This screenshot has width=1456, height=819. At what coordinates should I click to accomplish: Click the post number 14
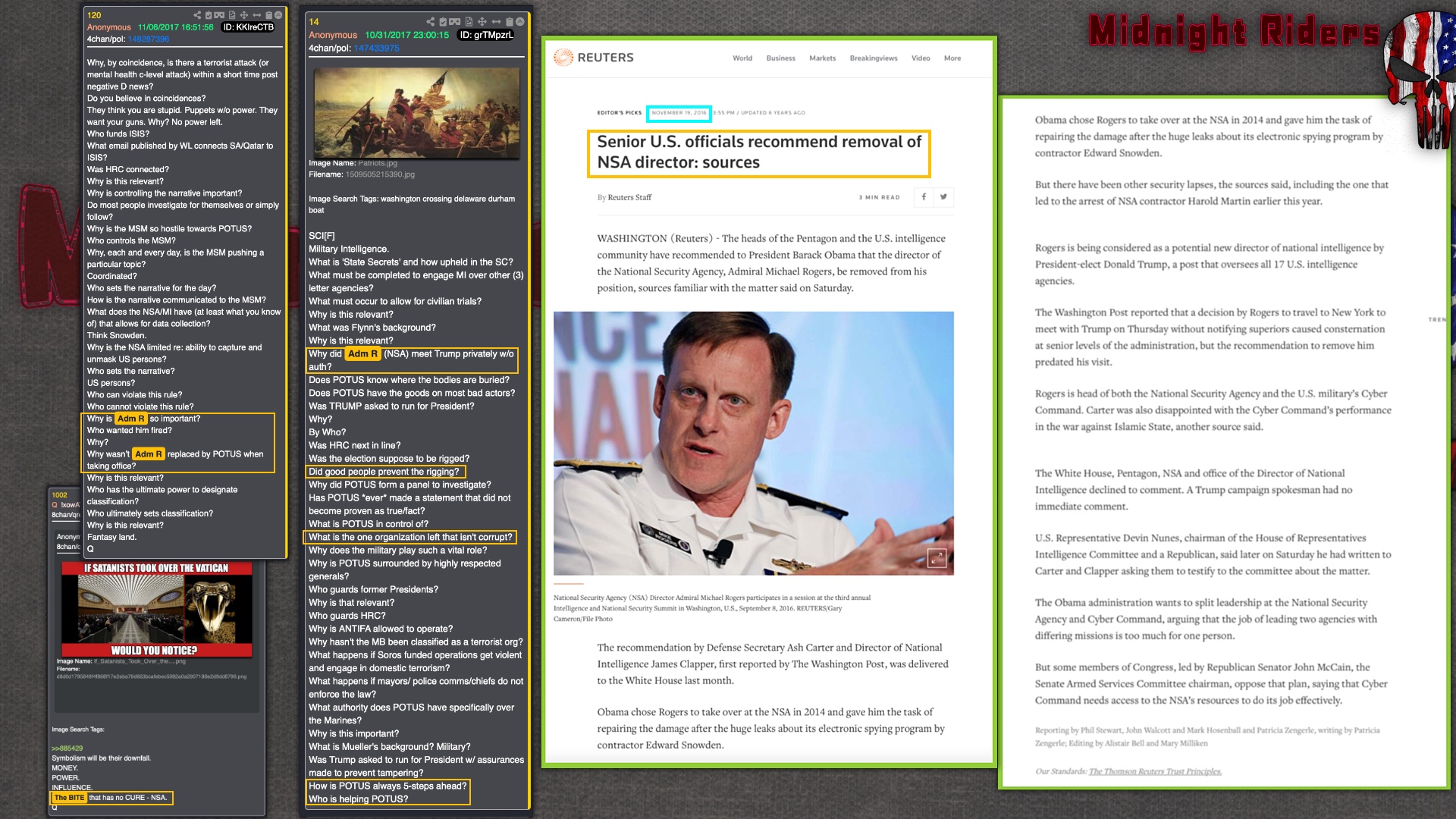tap(314, 22)
